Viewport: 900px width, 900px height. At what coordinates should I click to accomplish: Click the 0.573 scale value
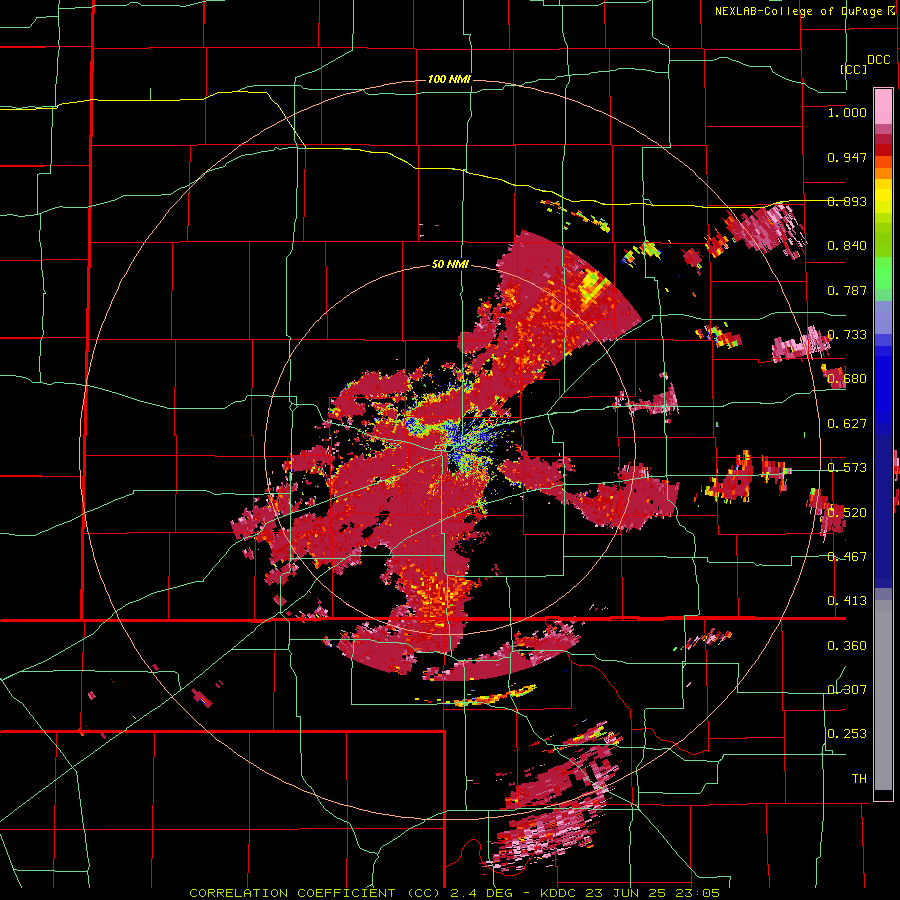coord(847,468)
